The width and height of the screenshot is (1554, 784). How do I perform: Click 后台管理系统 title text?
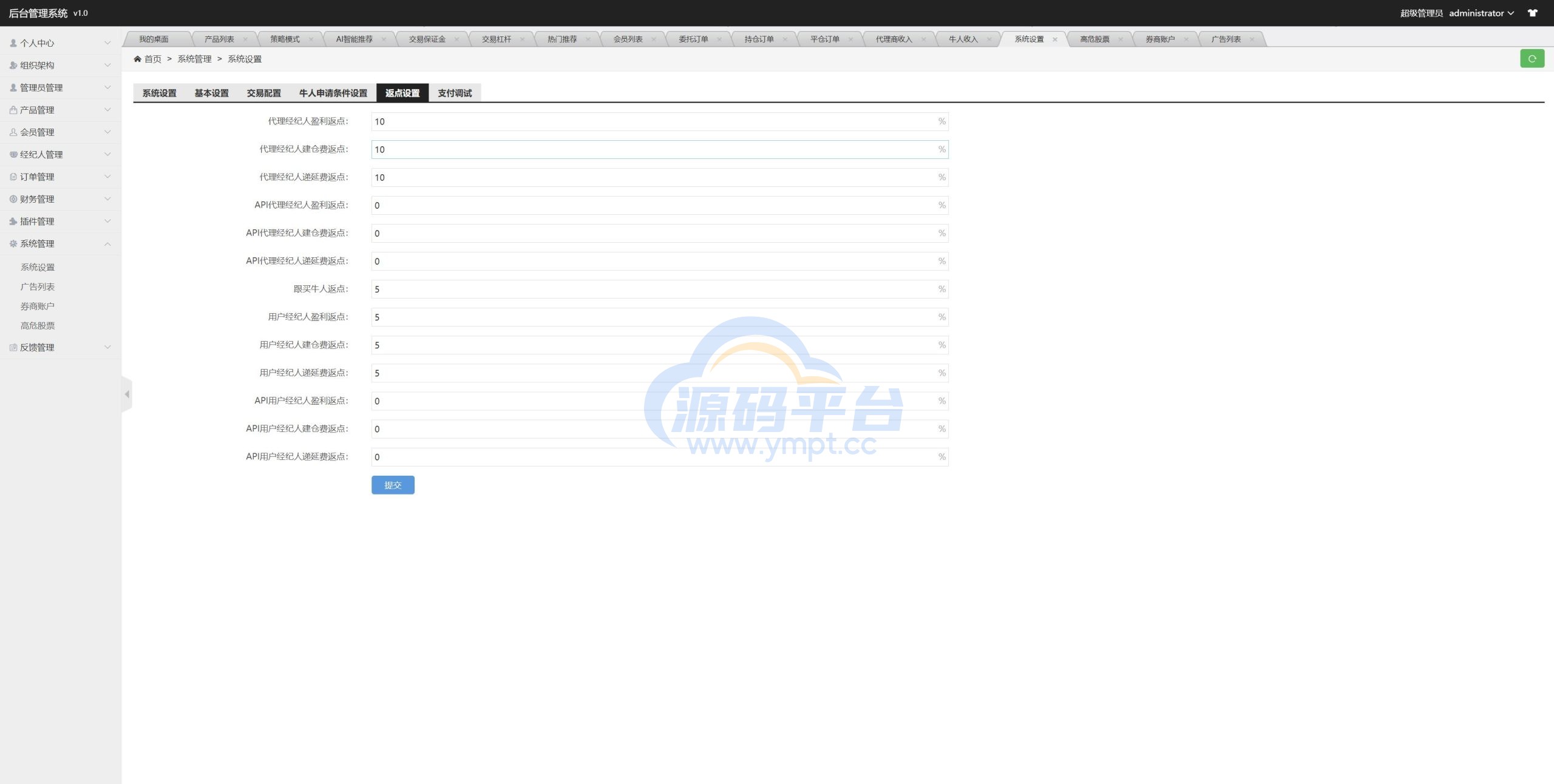(38, 13)
